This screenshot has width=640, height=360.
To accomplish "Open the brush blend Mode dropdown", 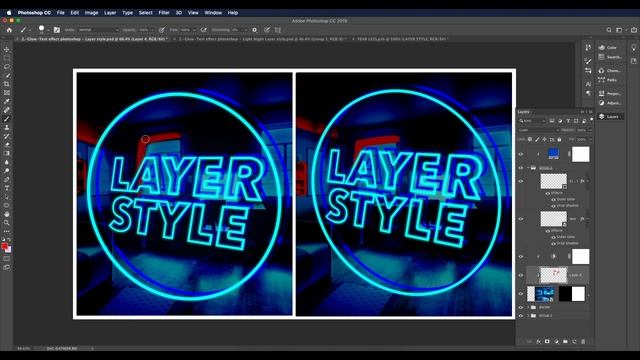I will [x=98, y=30].
